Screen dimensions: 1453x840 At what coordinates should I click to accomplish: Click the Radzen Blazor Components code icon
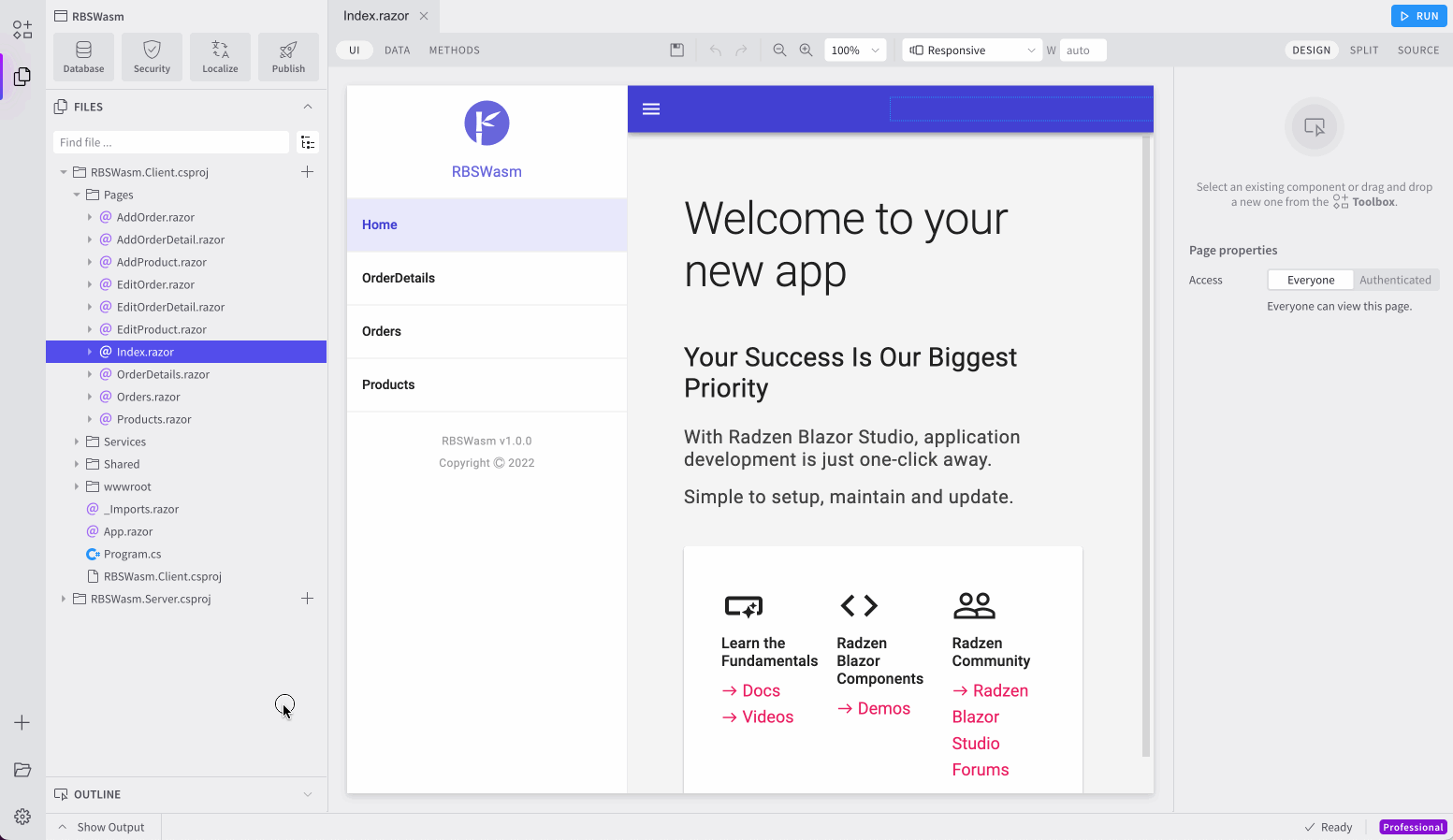click(859, 606)
